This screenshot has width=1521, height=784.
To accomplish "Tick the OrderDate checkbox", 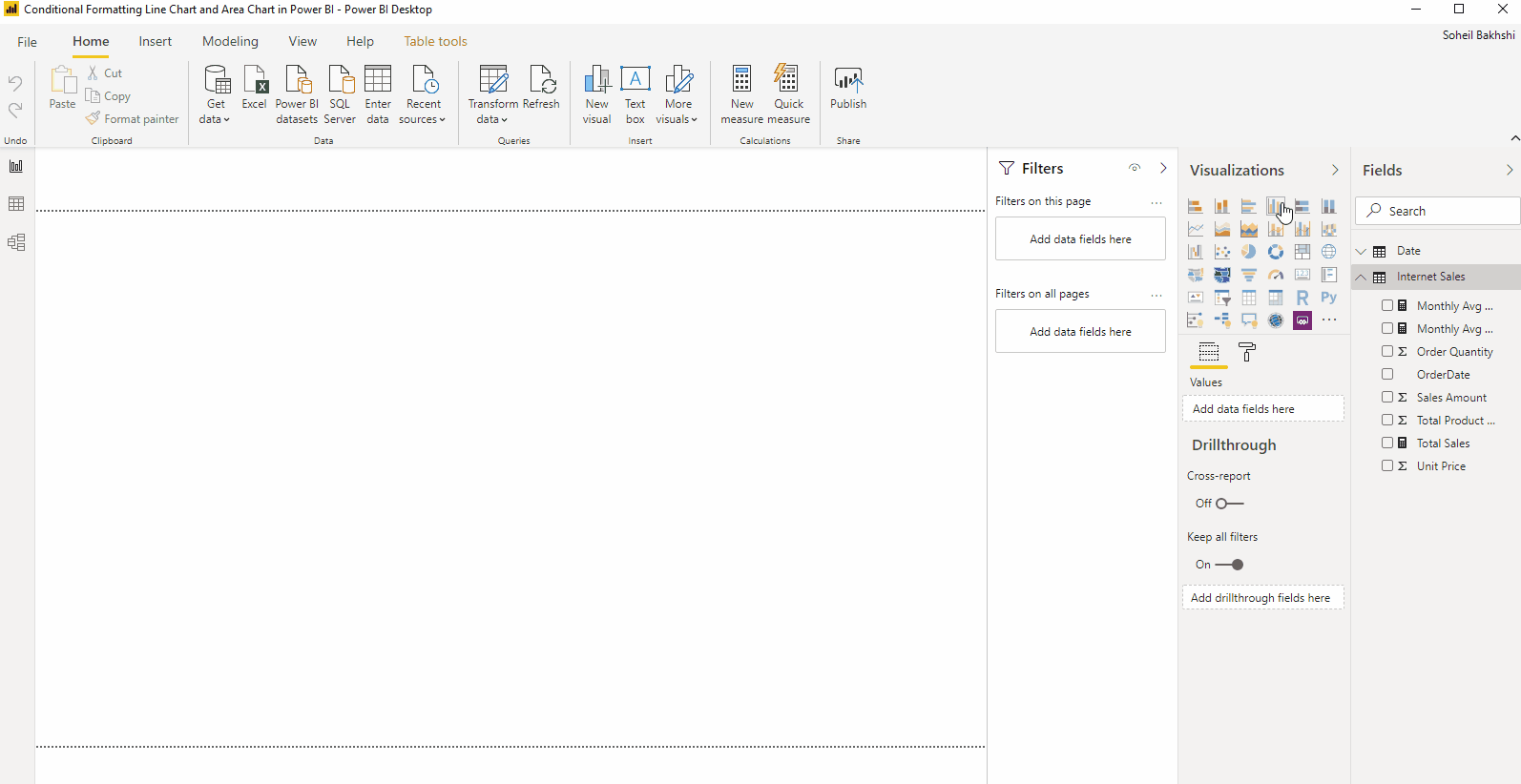I will point(1387,374).
